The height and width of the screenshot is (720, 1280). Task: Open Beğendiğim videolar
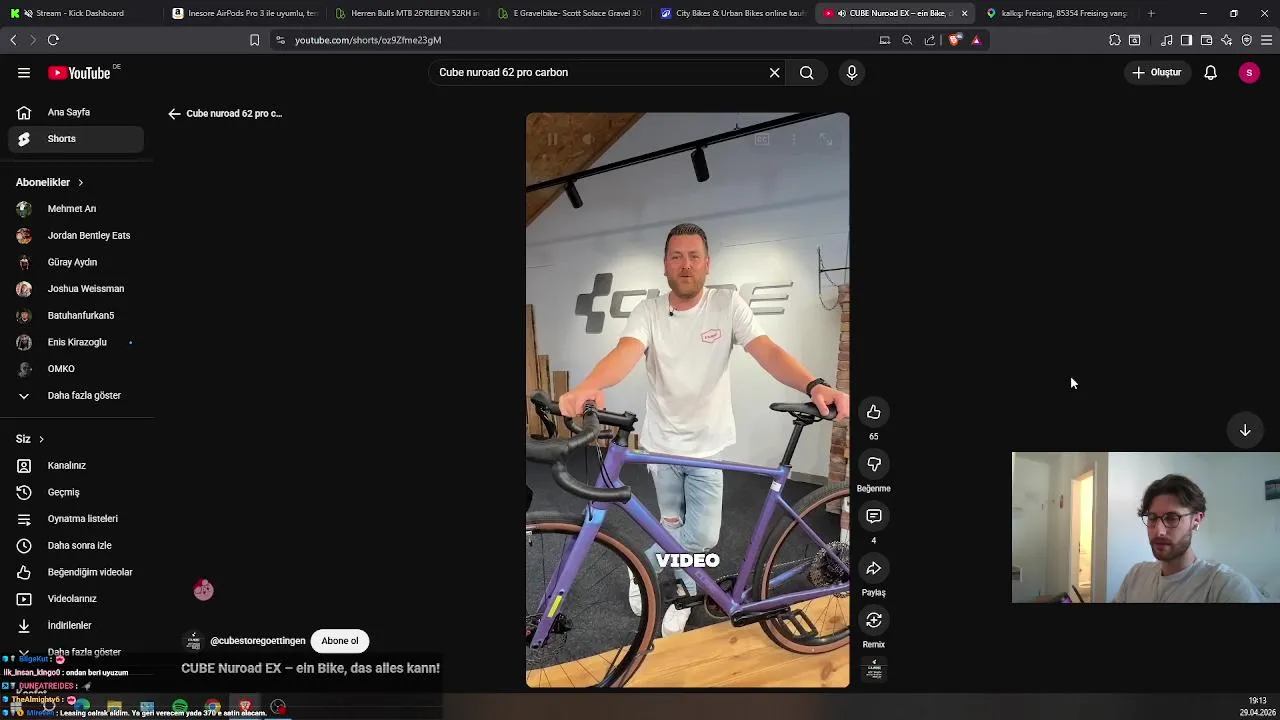[76, 572]
